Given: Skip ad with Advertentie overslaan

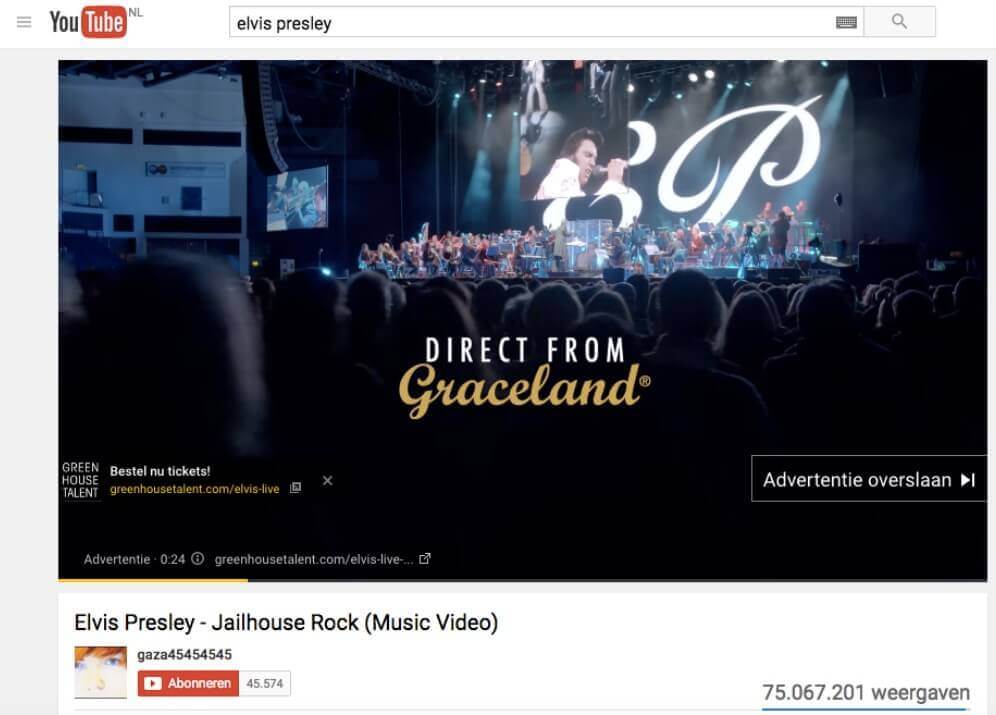Looking at the screenshot, I should (869, 479).
